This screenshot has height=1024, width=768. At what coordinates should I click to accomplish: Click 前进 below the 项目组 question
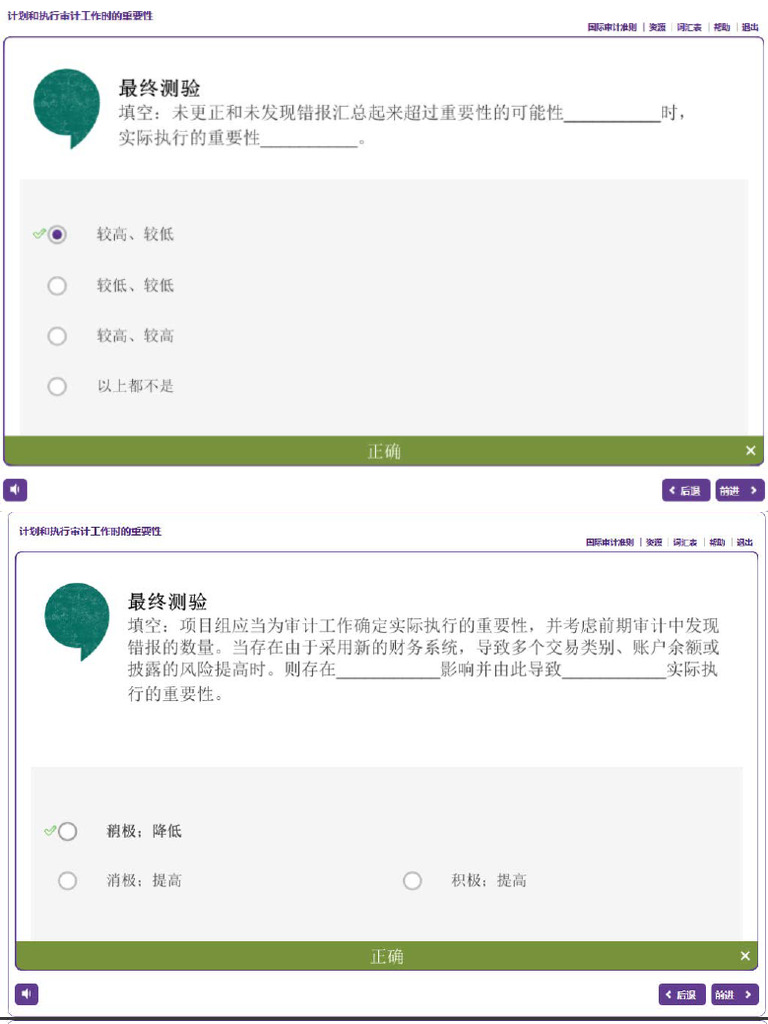point(735,995)
